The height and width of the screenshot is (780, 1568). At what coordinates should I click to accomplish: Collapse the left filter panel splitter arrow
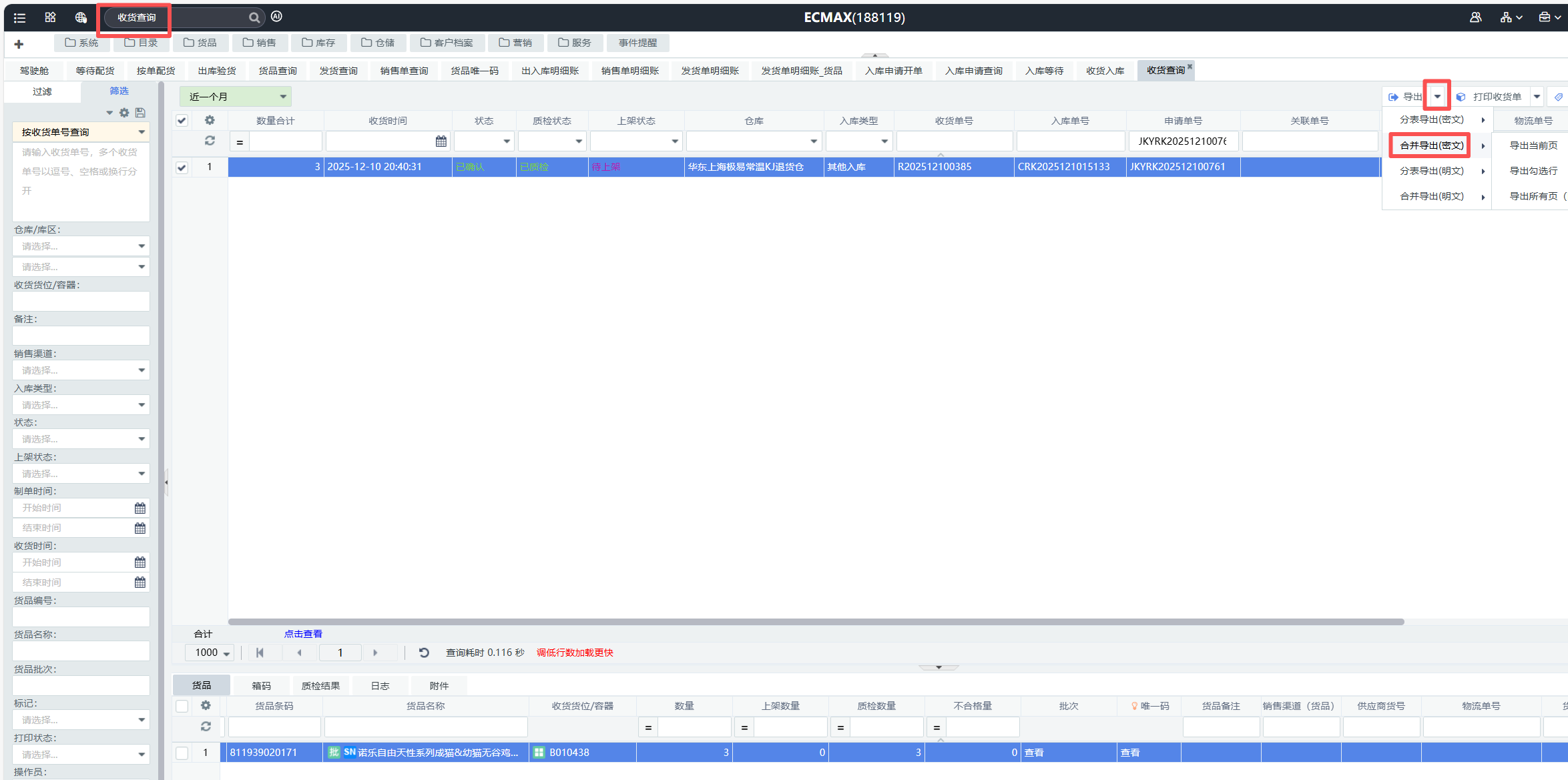[166, 482]
